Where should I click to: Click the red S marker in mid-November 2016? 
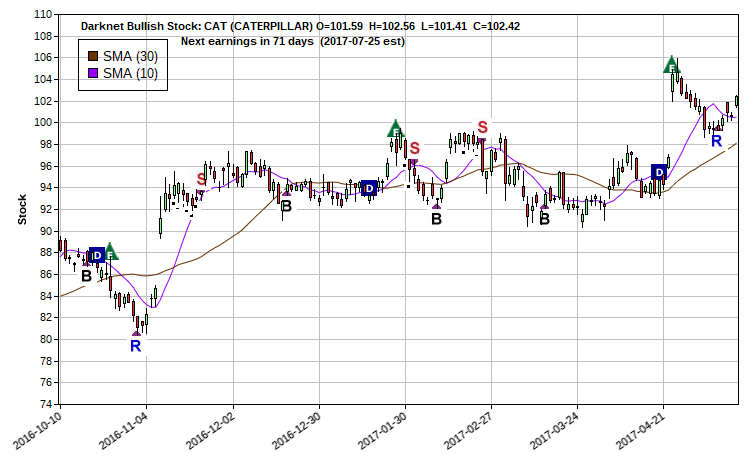tap(201, 179)
